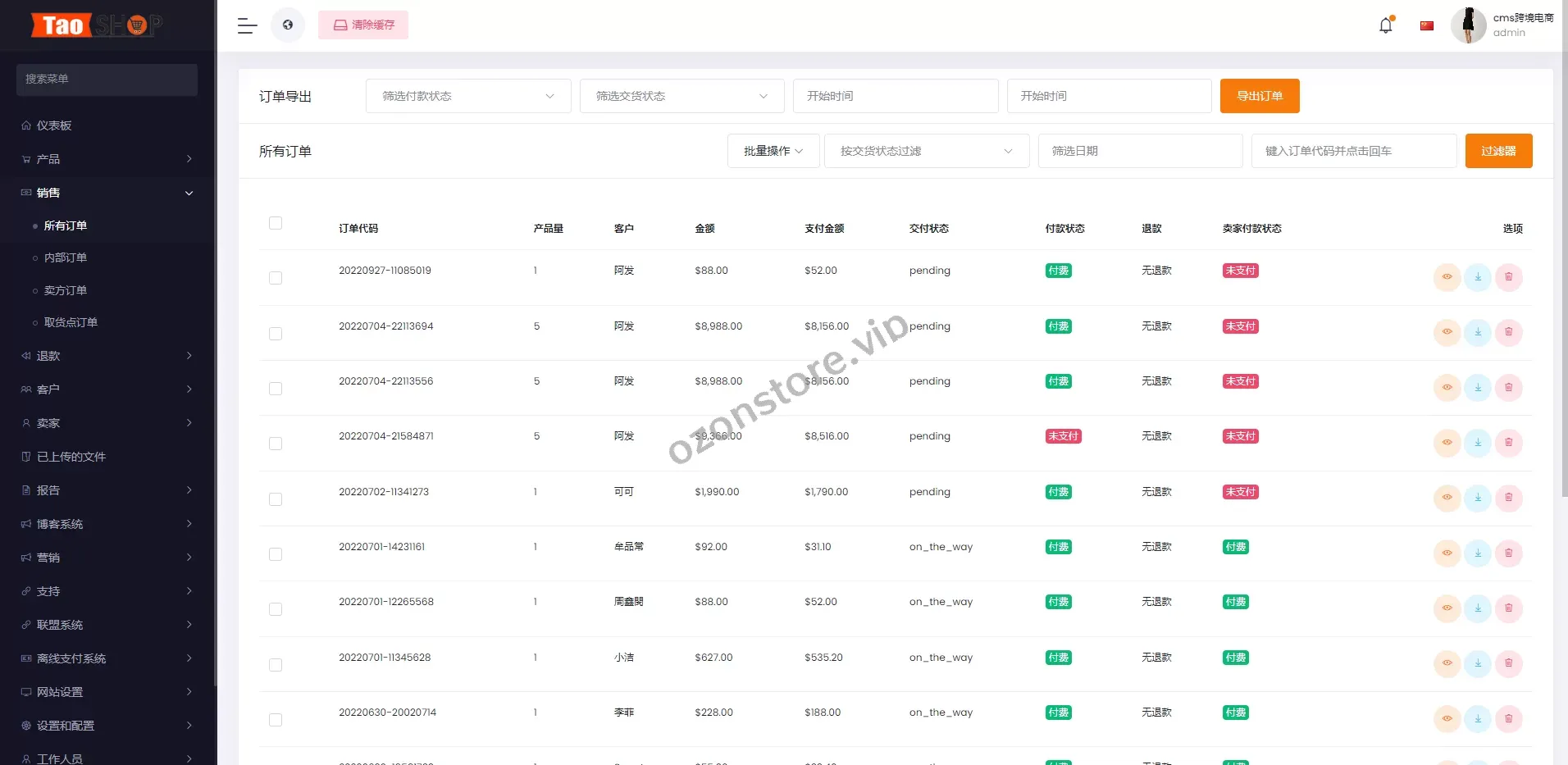Expand the 产品 sidebar menu

pos(107,159)
